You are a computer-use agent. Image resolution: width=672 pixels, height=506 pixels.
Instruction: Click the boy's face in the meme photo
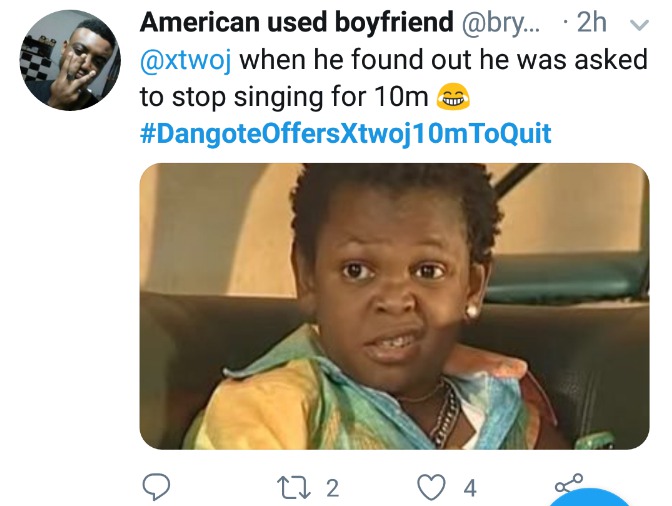[395, 290]
